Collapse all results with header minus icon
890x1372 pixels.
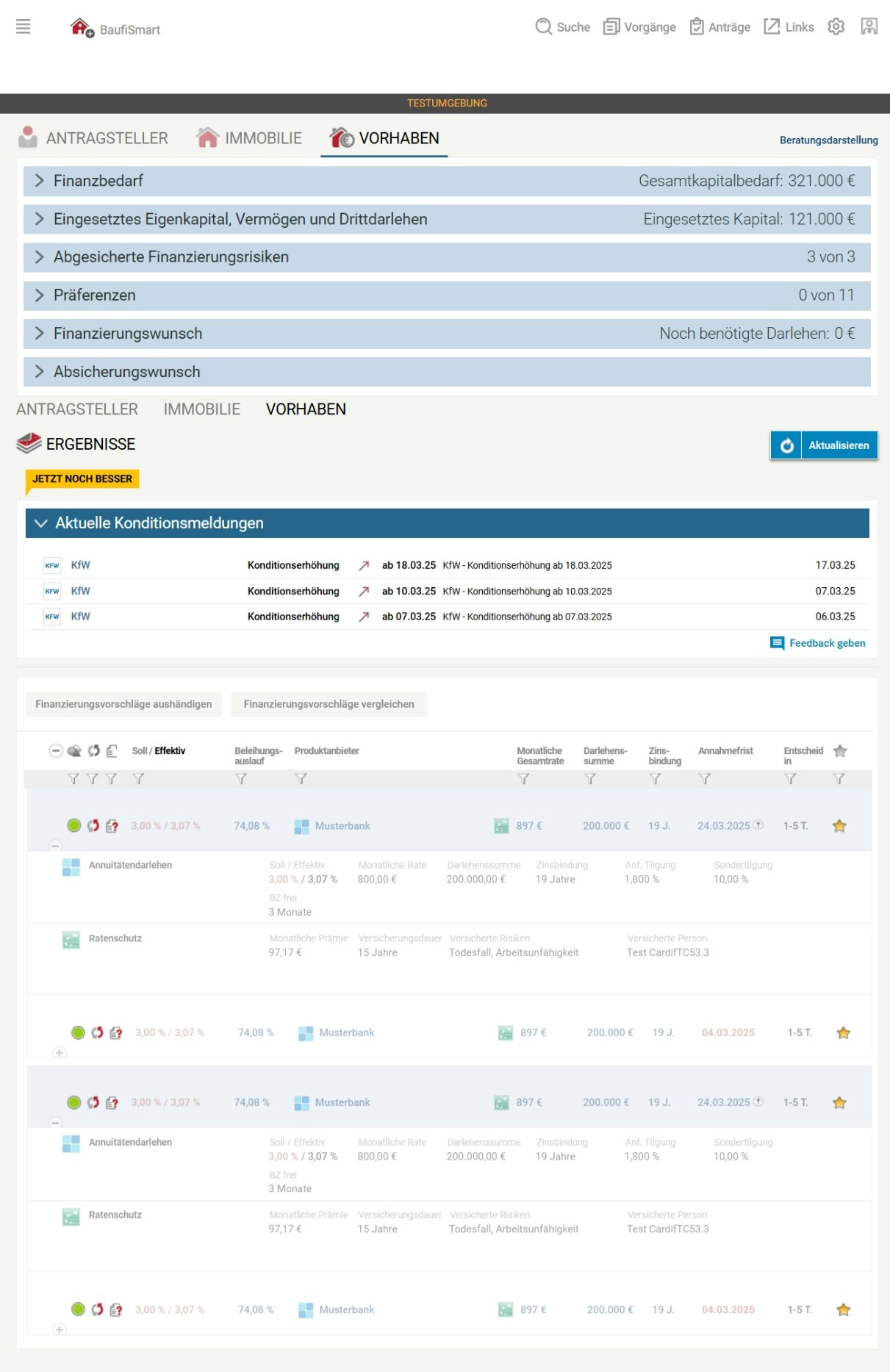(56, 751)
